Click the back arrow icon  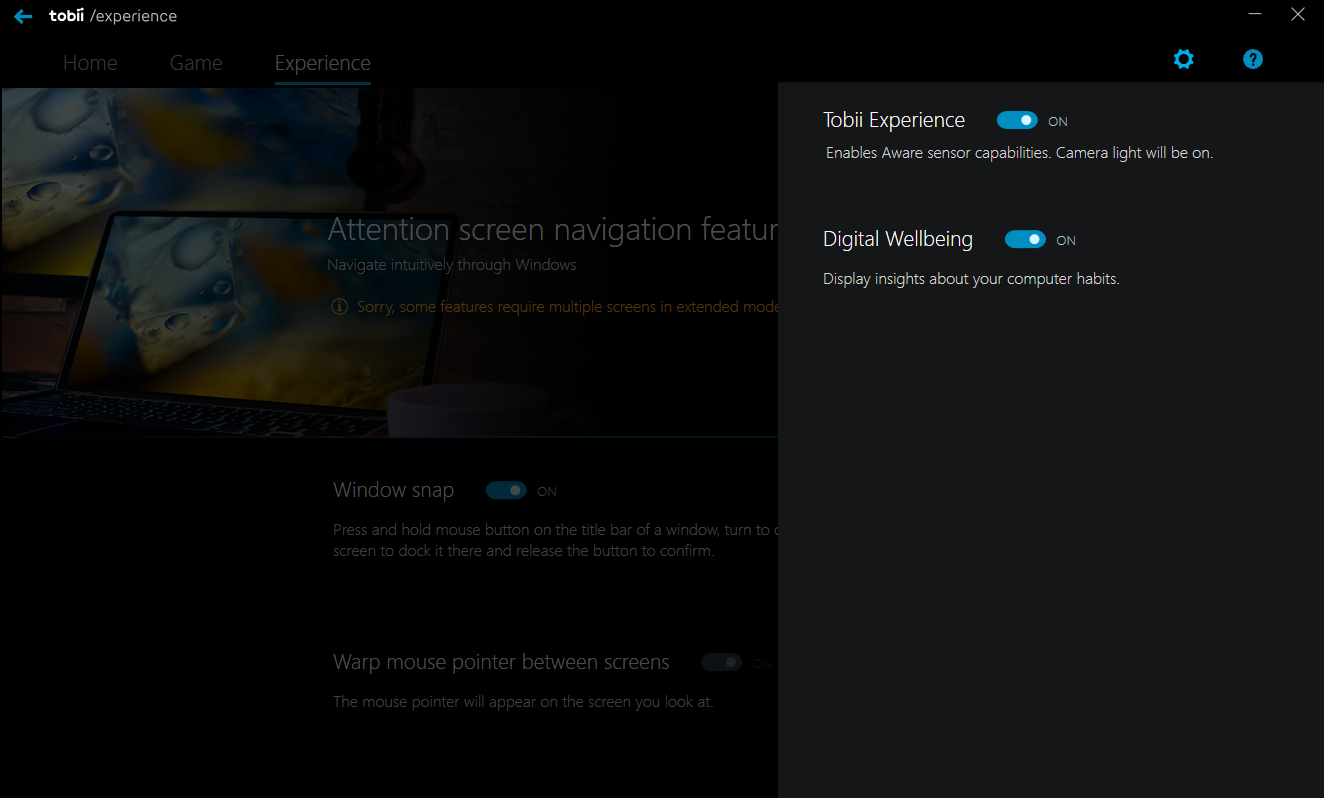pos(23,17)
